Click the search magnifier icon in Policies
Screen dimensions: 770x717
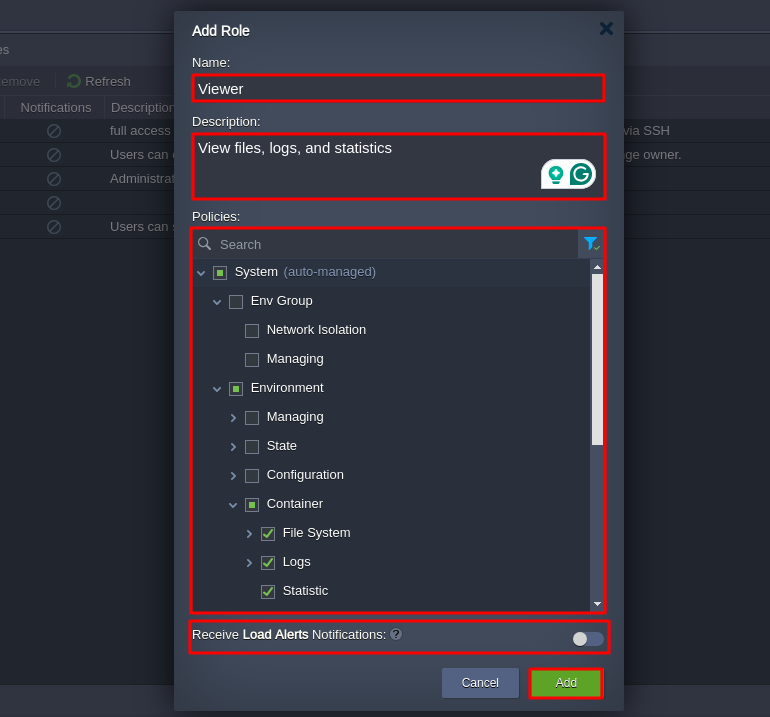[x=204, y=244]
